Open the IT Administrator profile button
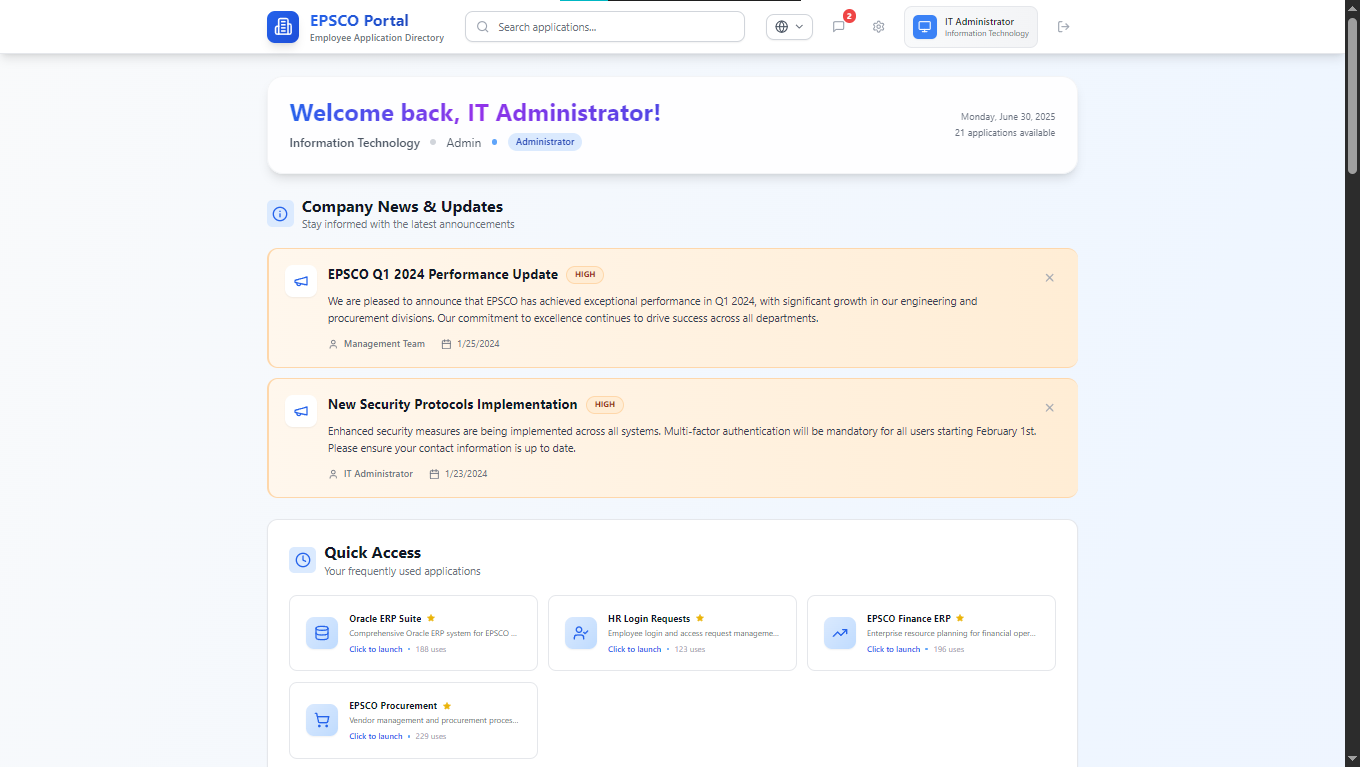Screen dimensions: 1360x767 (x=971, y=27)
